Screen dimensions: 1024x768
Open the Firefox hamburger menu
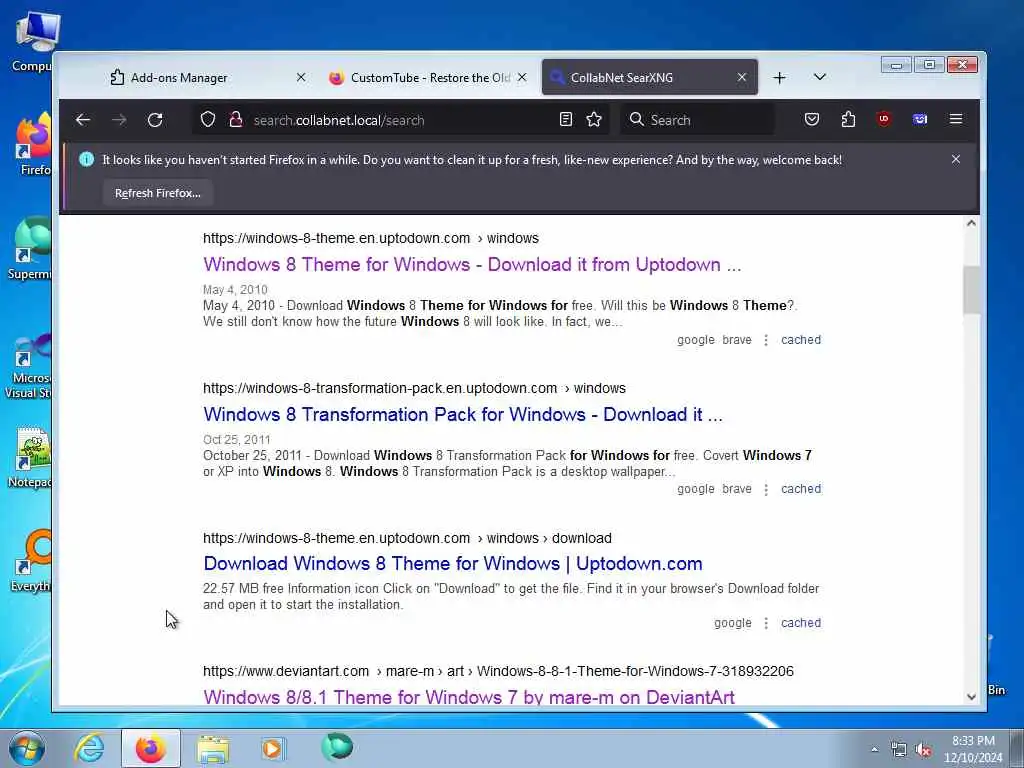(955, 120)
